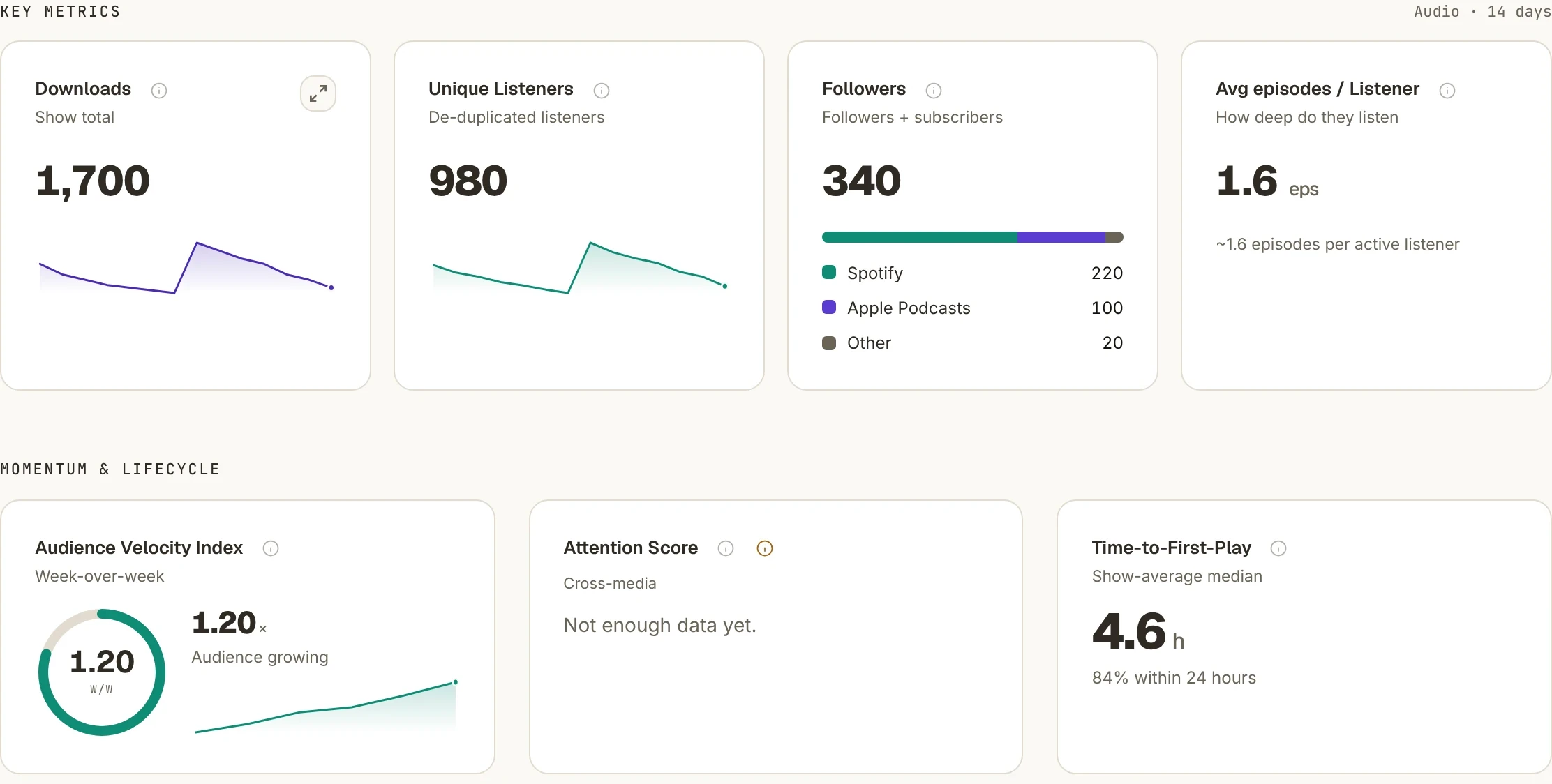This screenshot has height=784, width=1552.
Task: Click the Followers total 340
Action: click(862, 181)
